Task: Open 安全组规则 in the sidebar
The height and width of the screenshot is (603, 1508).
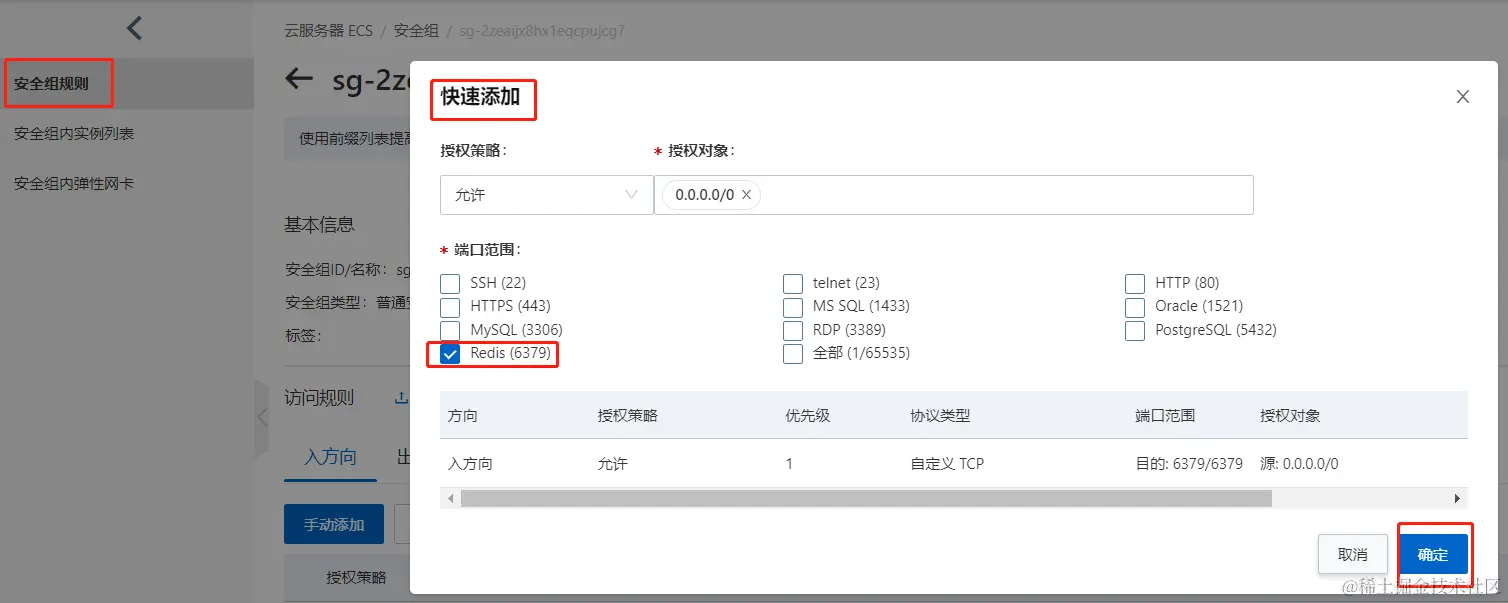Action: tap(52, 84)
